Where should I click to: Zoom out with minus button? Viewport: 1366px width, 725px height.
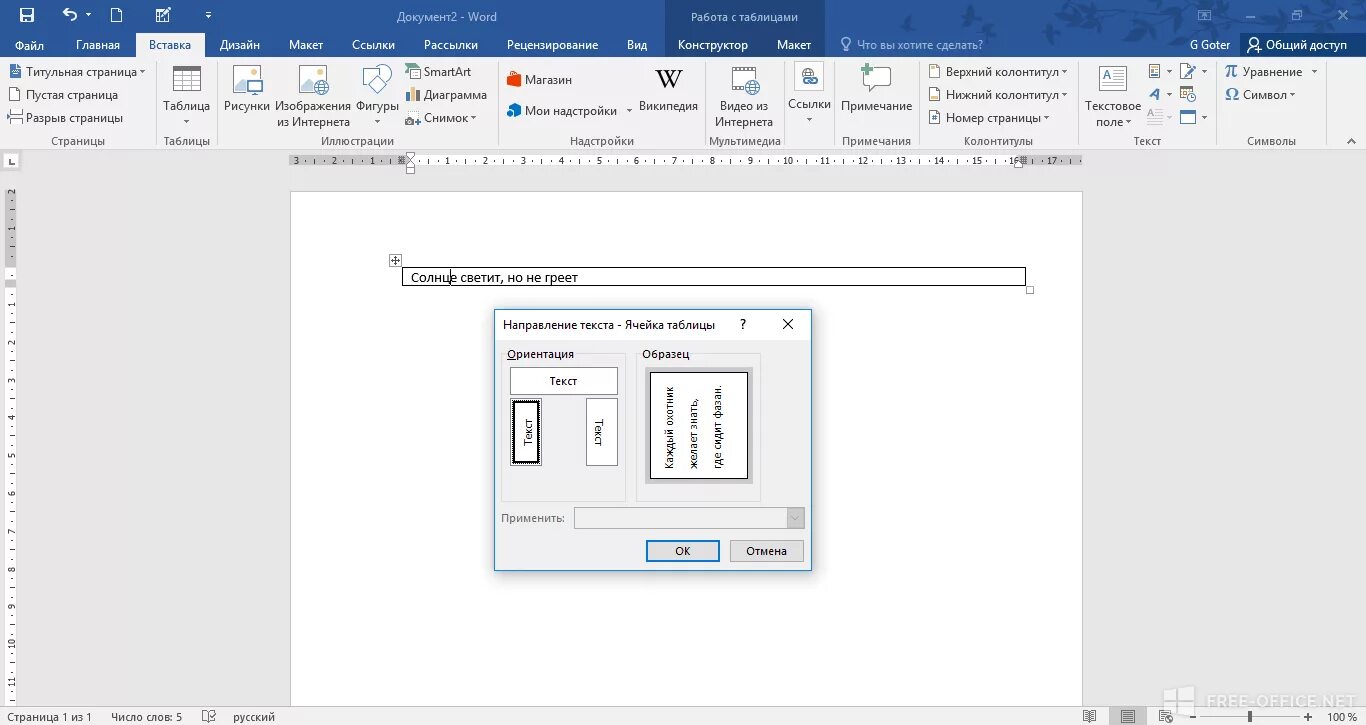1193,717
